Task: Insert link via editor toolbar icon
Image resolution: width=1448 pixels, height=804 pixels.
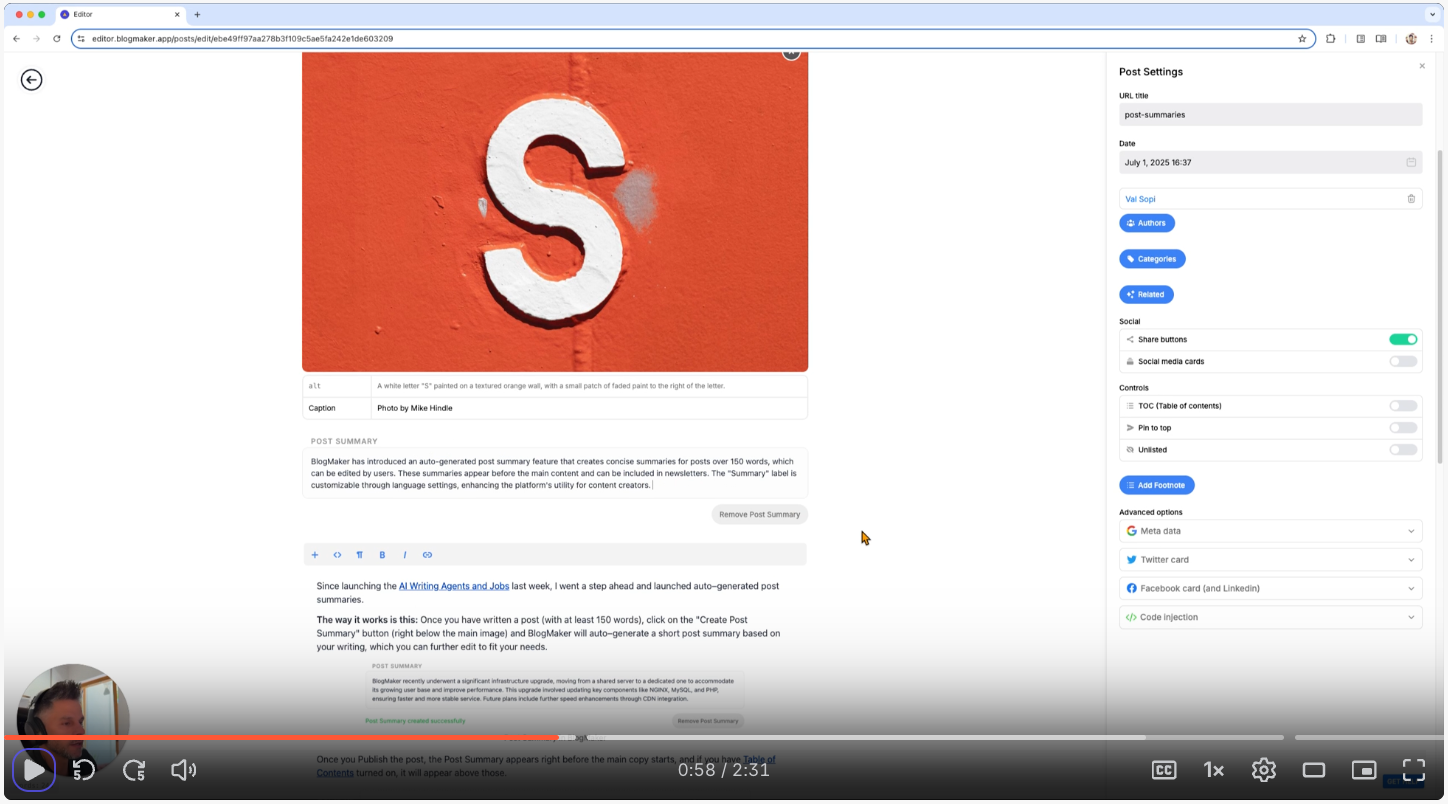Action: pos(427,555)
